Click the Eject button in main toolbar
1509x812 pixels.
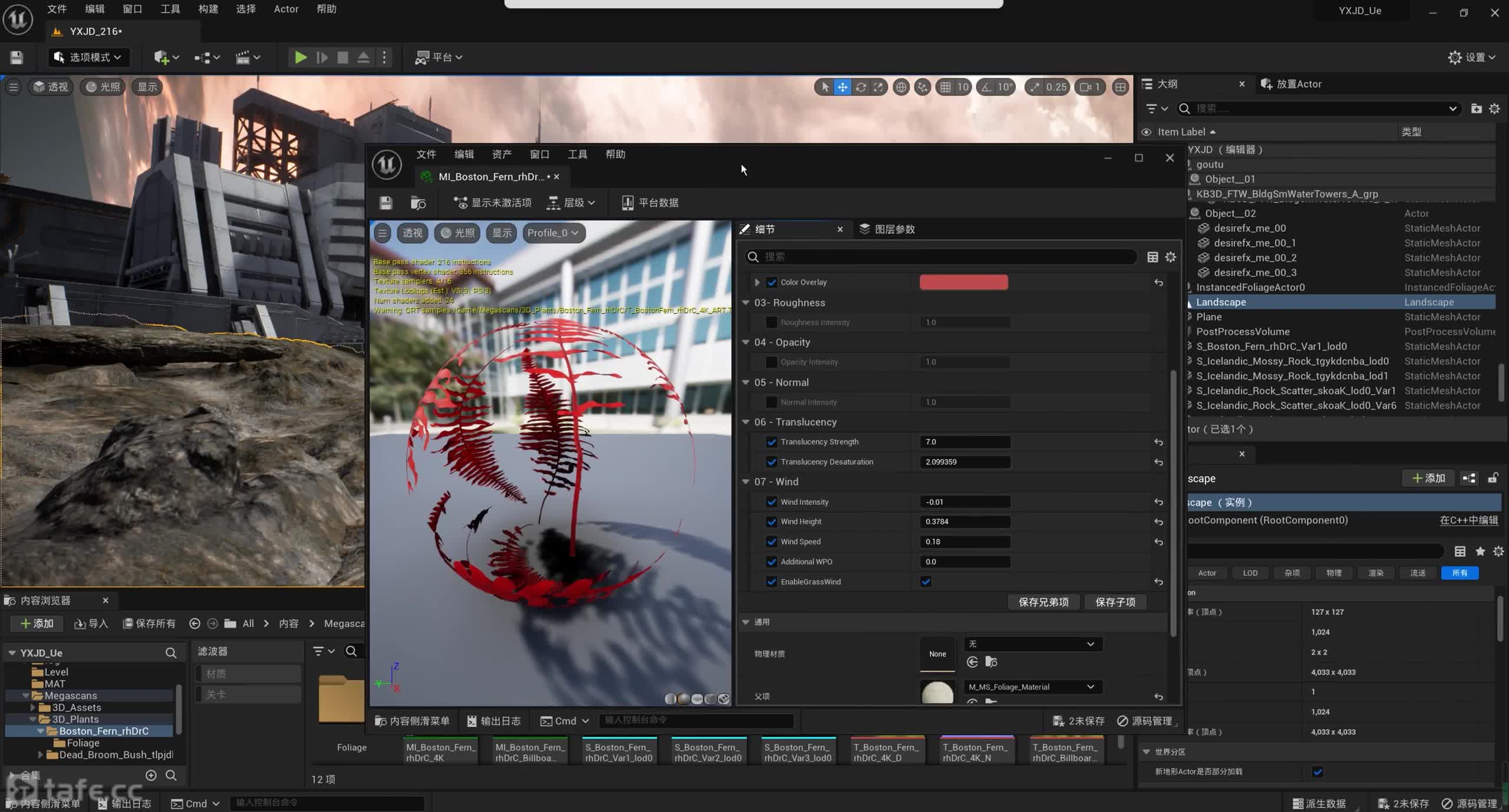(363, 57)
